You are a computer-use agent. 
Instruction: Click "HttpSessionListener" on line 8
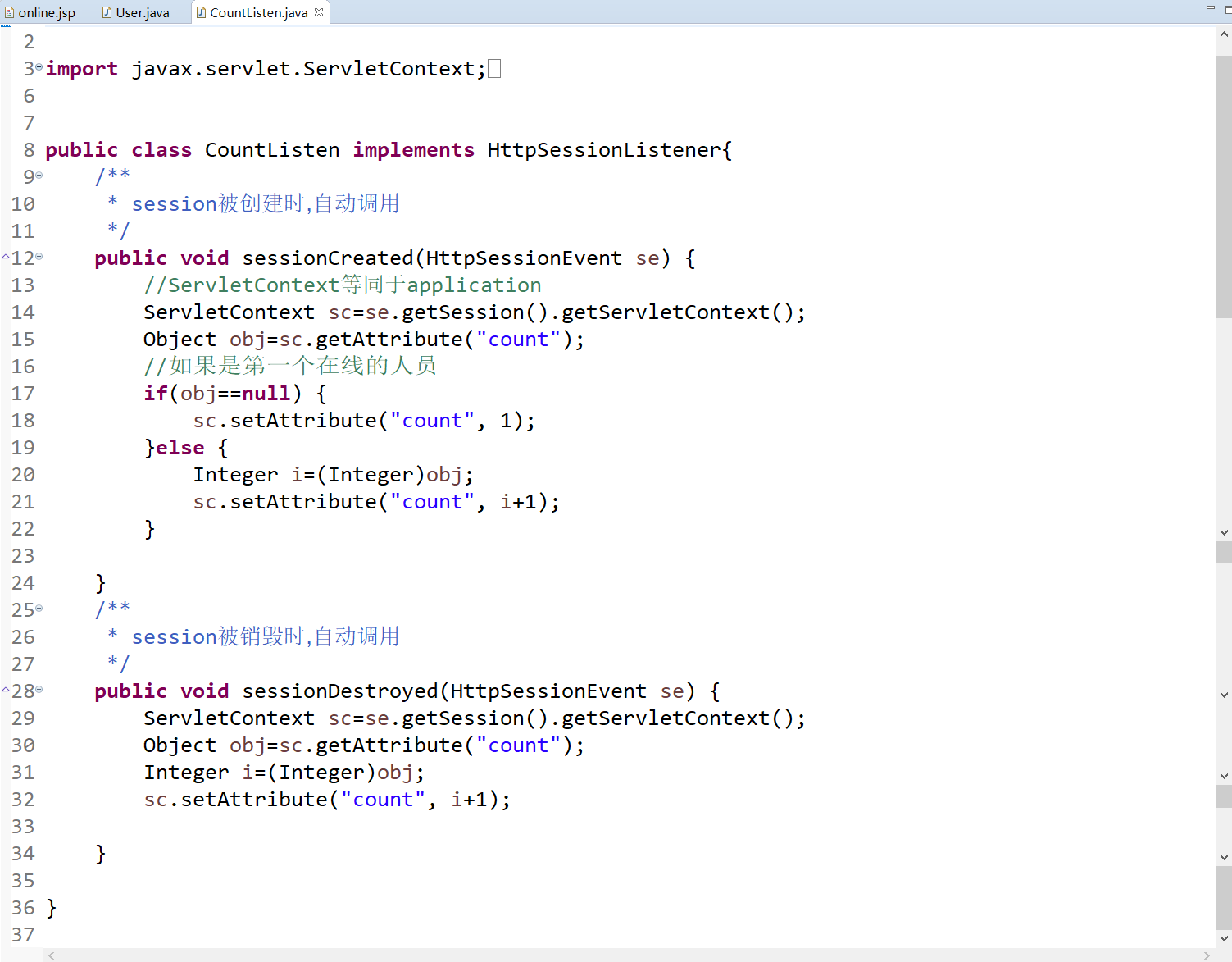[604, 150]
